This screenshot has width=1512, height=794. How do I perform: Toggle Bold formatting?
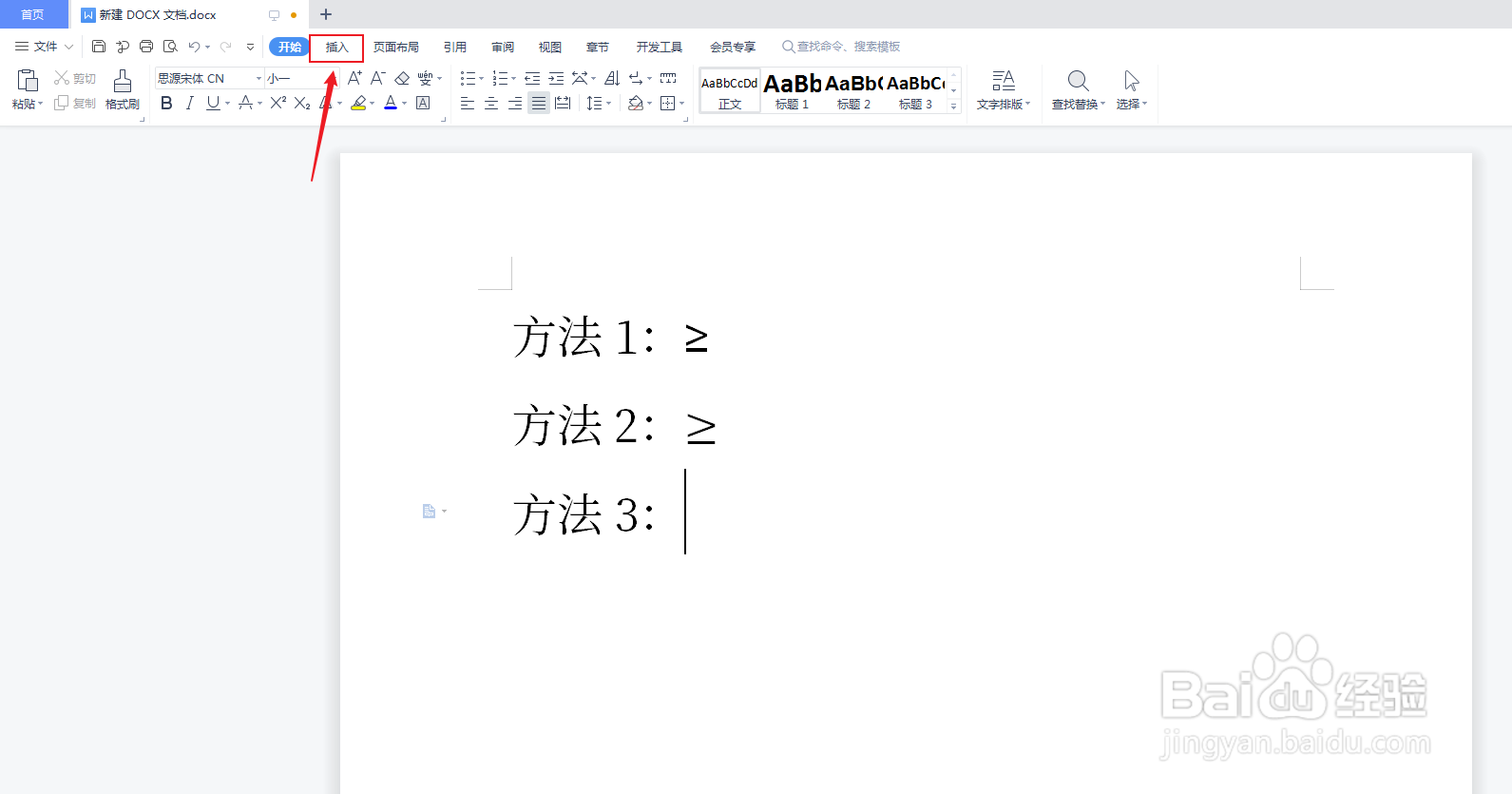click(166, 103)
